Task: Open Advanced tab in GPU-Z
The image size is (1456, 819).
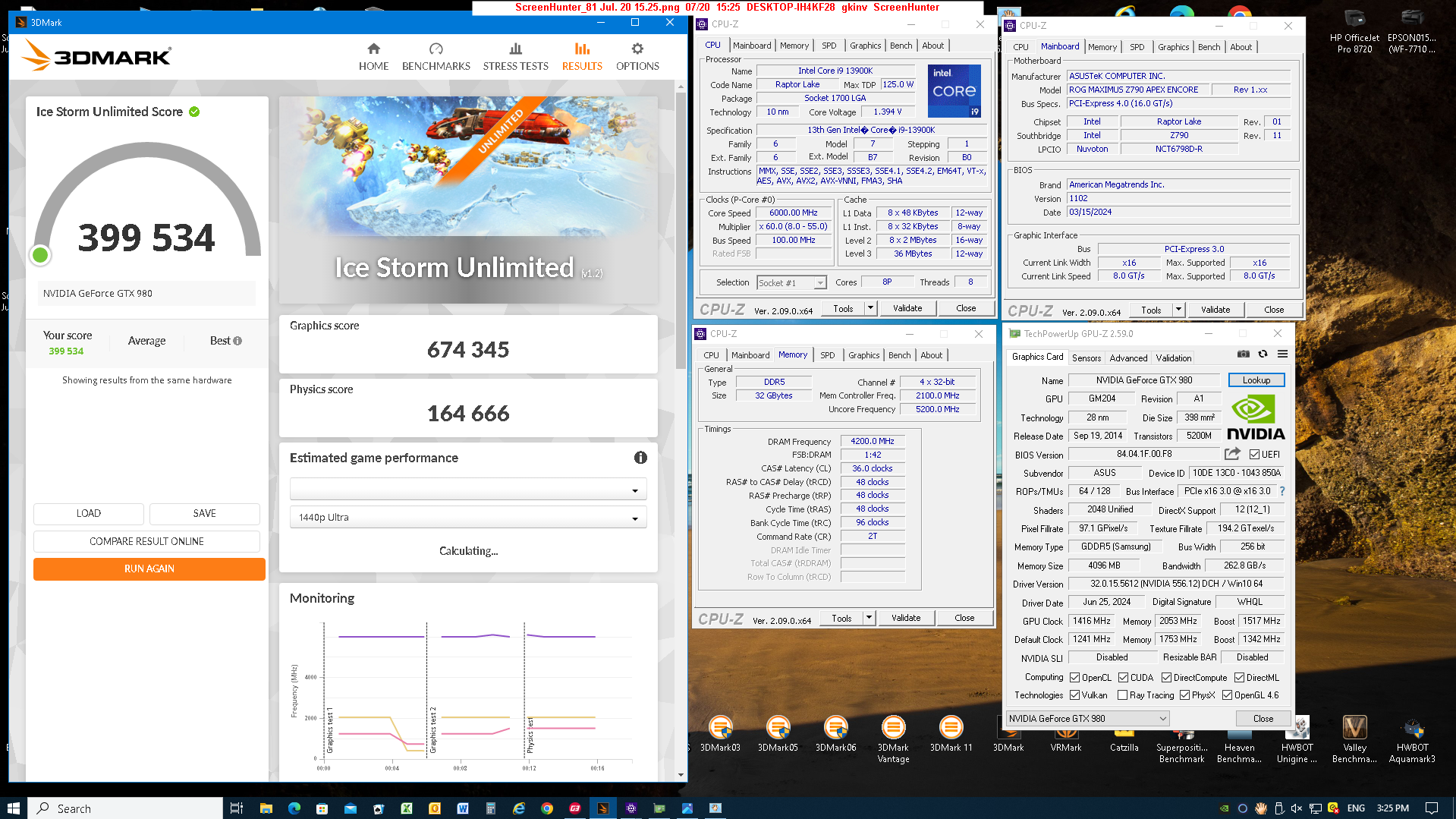Action: point(1128,358)
